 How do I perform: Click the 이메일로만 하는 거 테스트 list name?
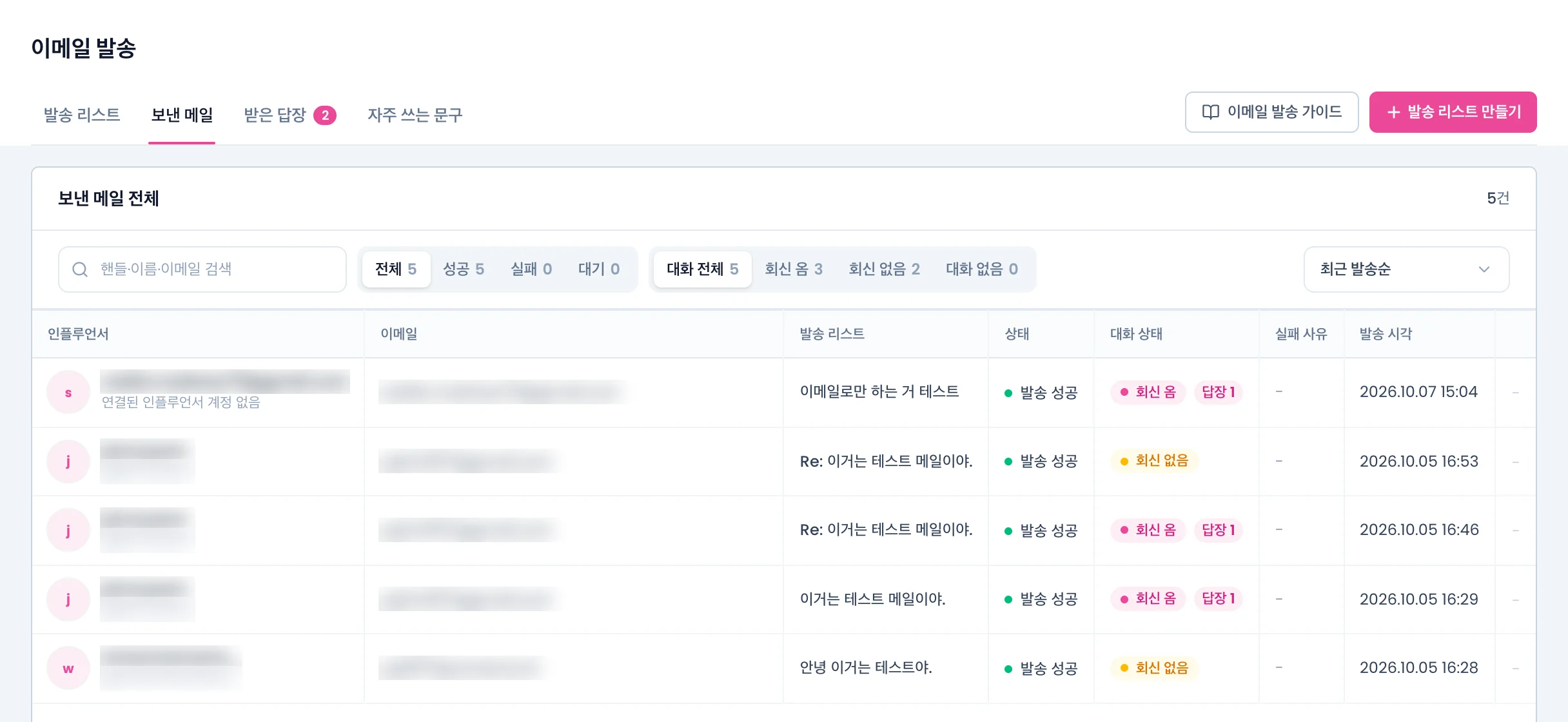coord(879,392)
